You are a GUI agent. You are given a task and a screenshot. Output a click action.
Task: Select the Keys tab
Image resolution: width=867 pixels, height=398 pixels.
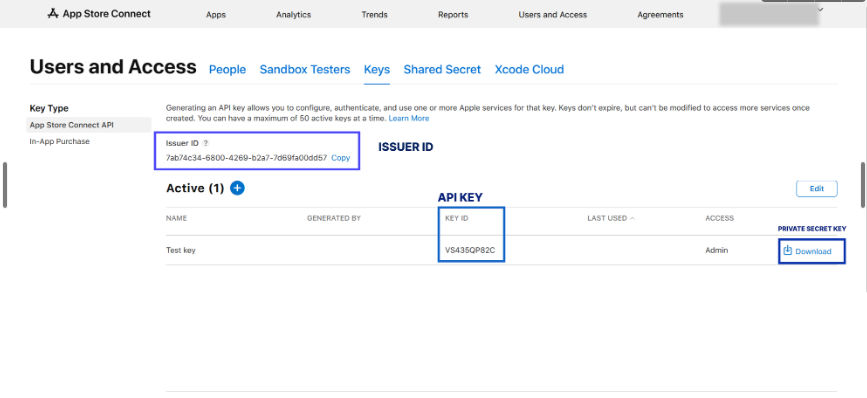click(377, 70)
